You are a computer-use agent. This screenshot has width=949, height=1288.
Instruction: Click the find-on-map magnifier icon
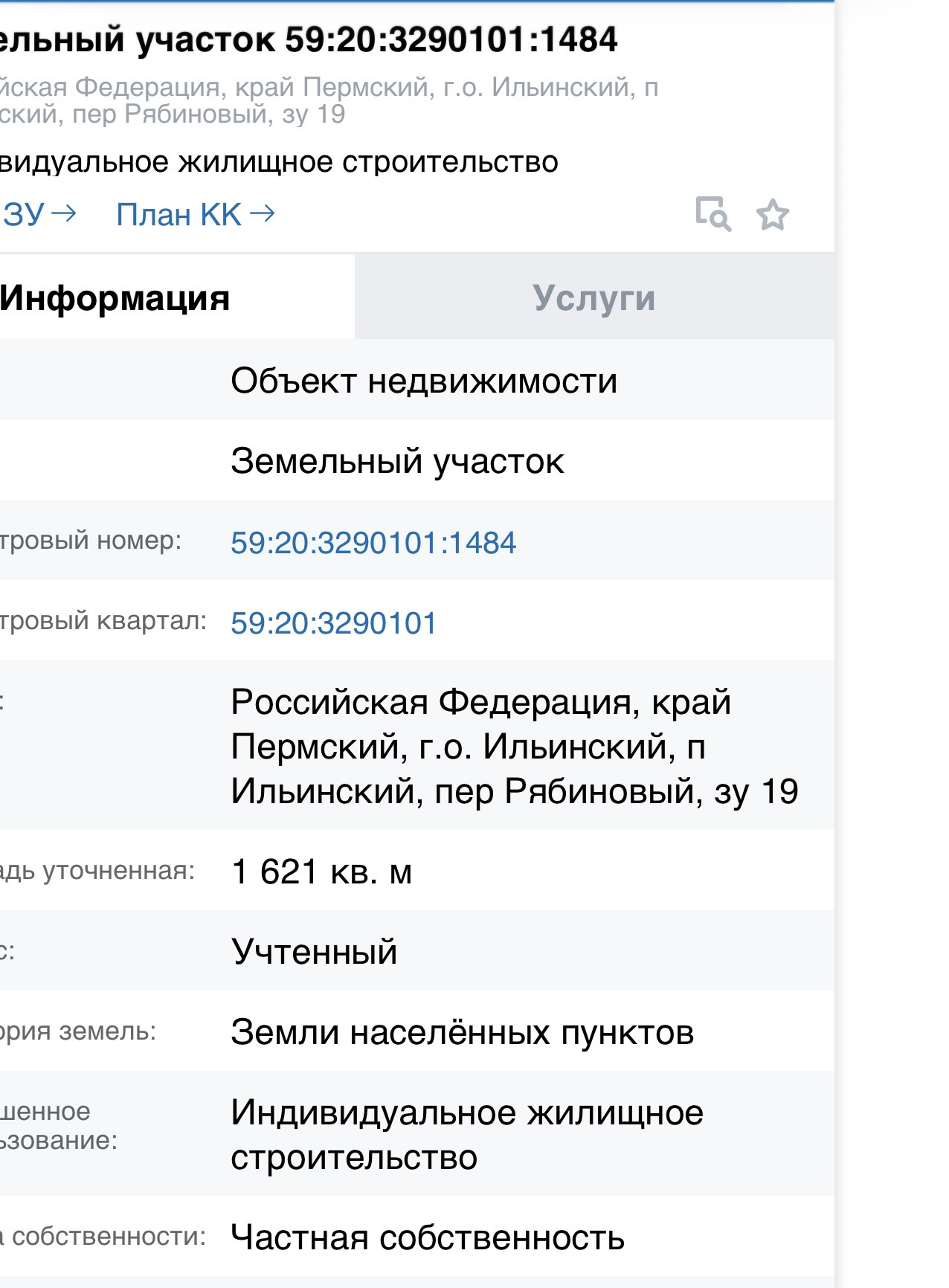click(x=712, y=214)
